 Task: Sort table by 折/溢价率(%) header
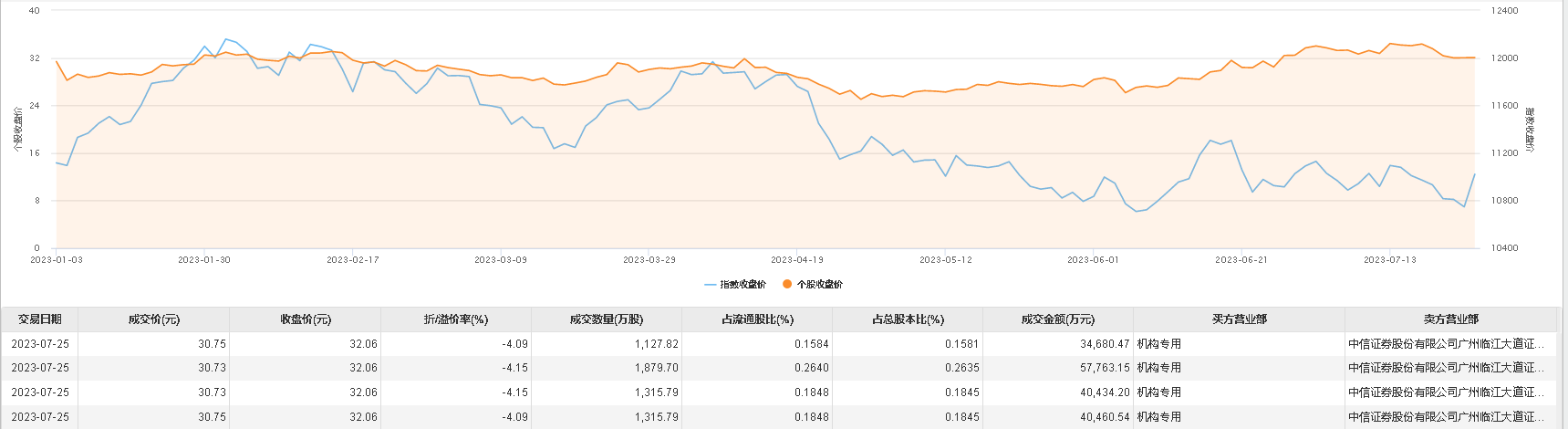coord(456,319)
